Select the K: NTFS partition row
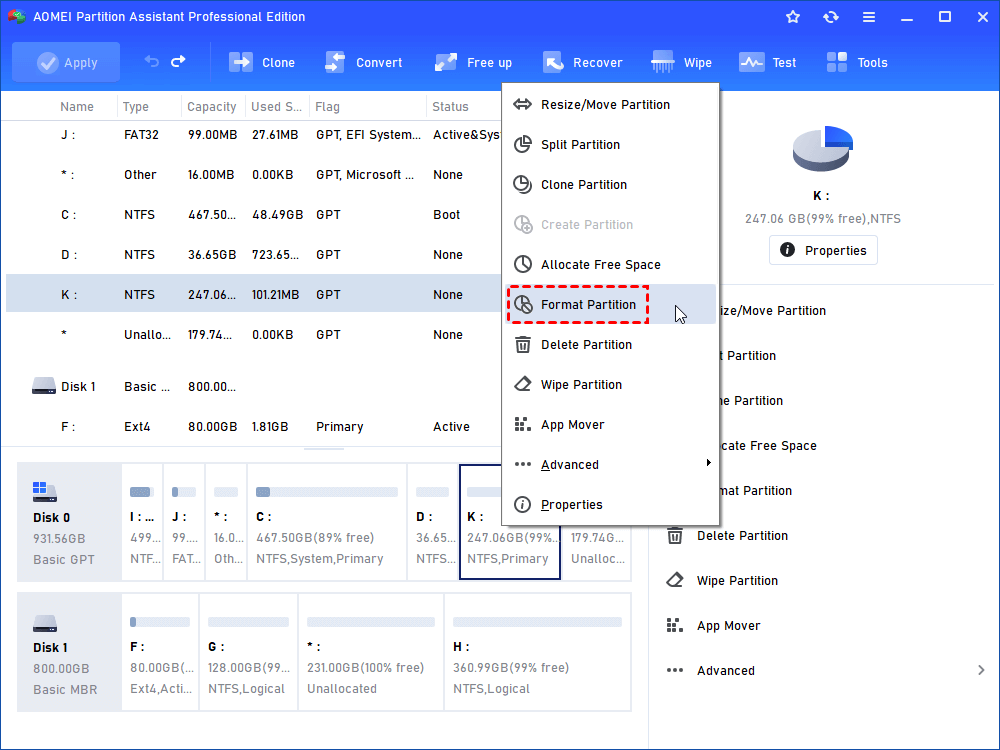 [253, 293]
